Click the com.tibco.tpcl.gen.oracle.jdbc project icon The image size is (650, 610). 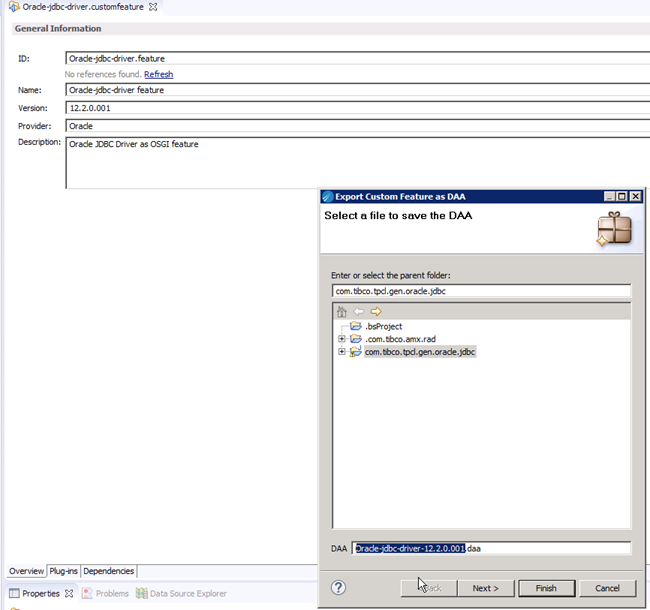pos(355,352)
